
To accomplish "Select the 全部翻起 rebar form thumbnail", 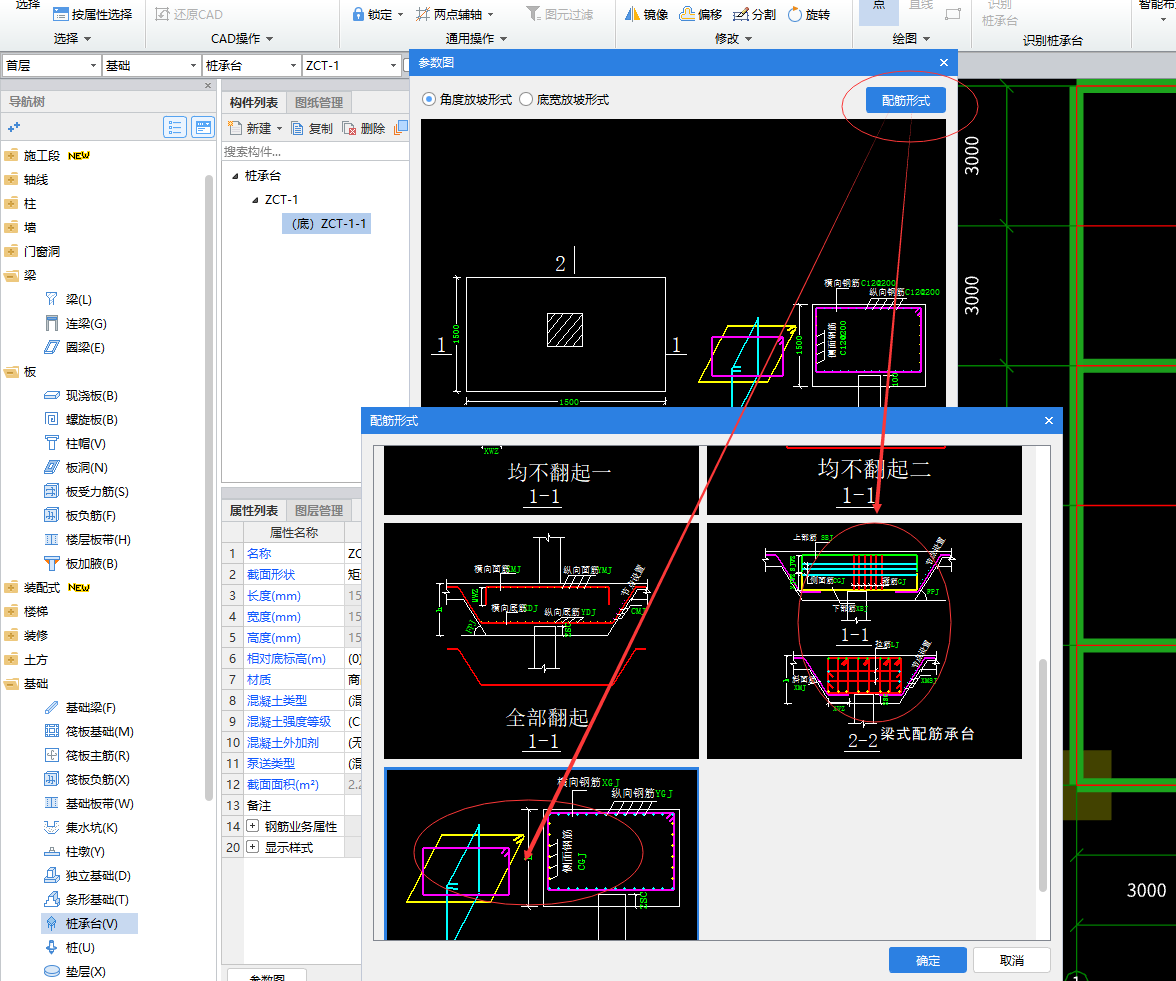I will pos(541,640).
